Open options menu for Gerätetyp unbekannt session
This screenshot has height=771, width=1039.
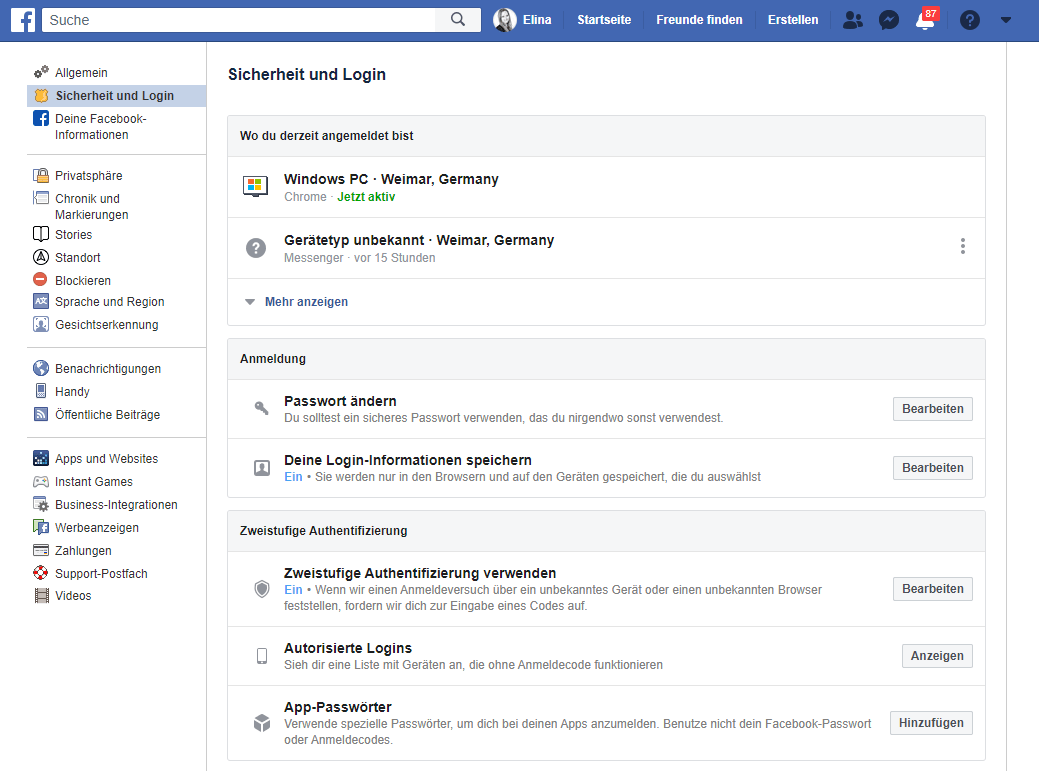tap(962, 246)
